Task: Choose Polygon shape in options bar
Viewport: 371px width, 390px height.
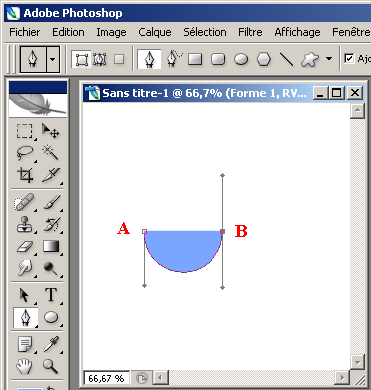Action: click(264, 59)
